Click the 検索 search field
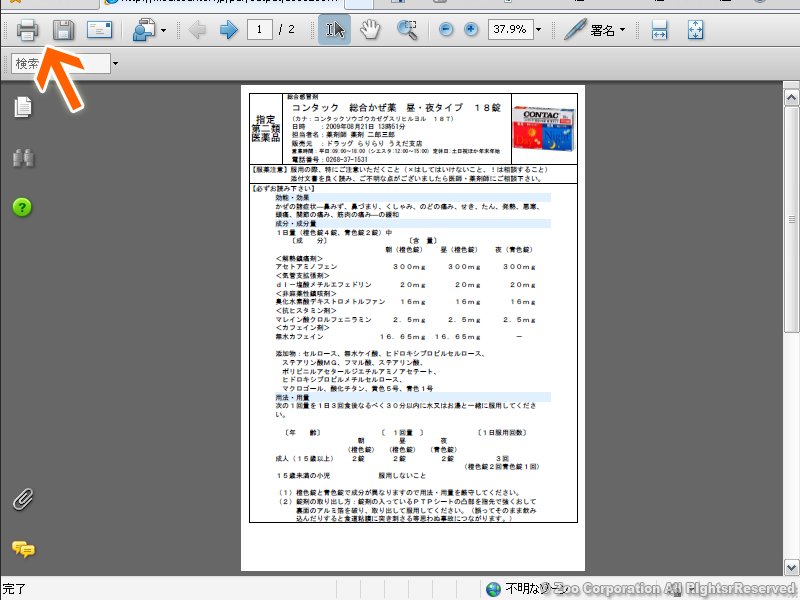Image resolution: width=800 pixels, height=600 pixels. tap(61, 63)
